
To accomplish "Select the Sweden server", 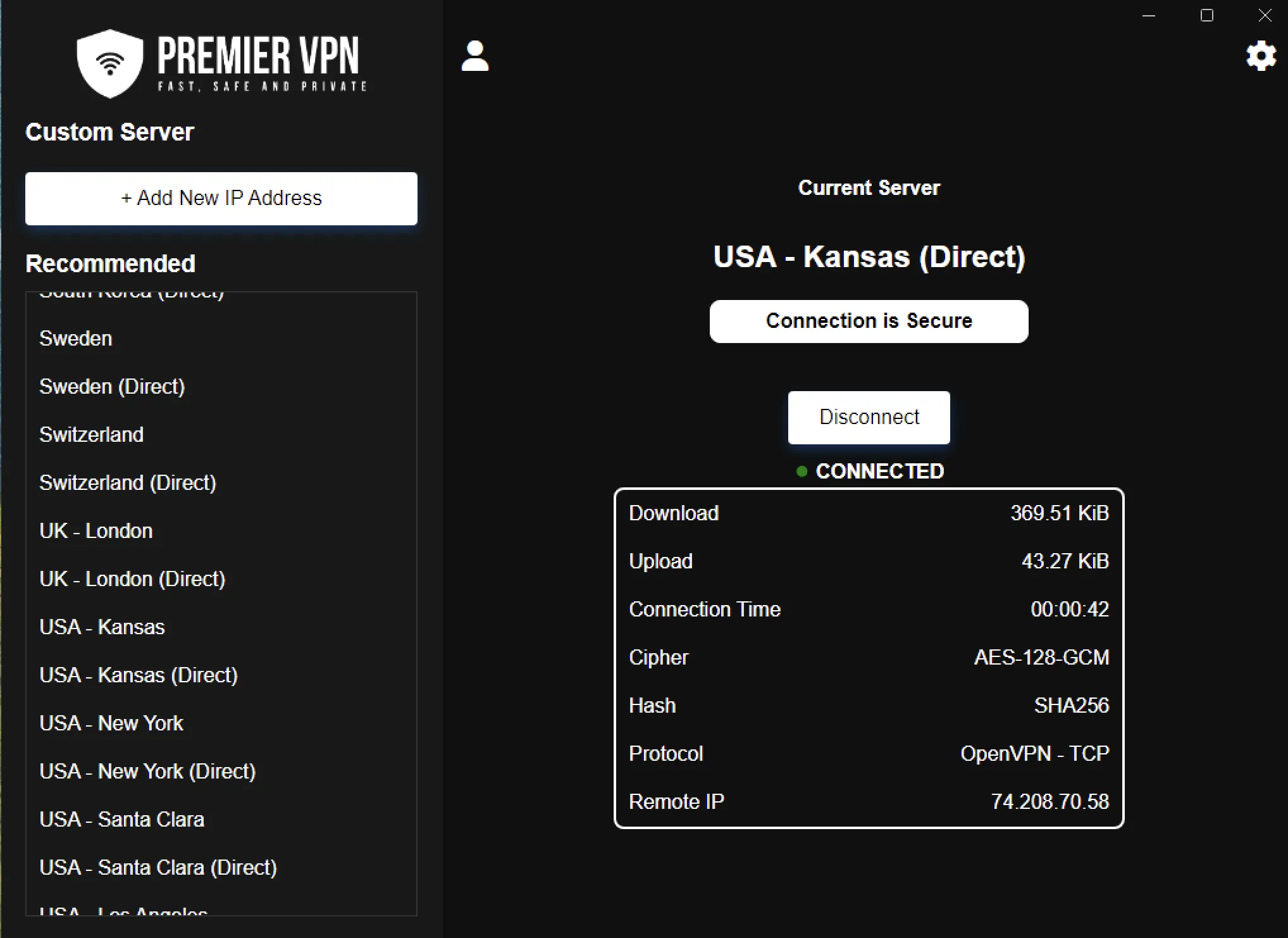I will (x=76, y=339).
